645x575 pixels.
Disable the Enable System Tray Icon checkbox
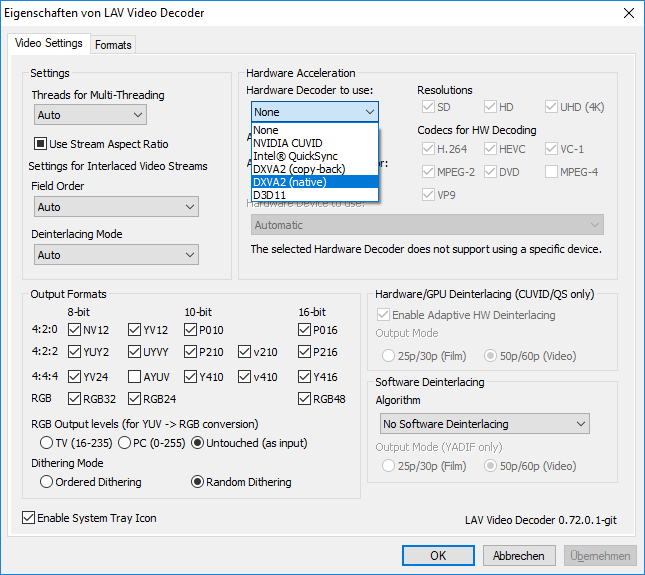pyautogui.click(x=28, y=518)
